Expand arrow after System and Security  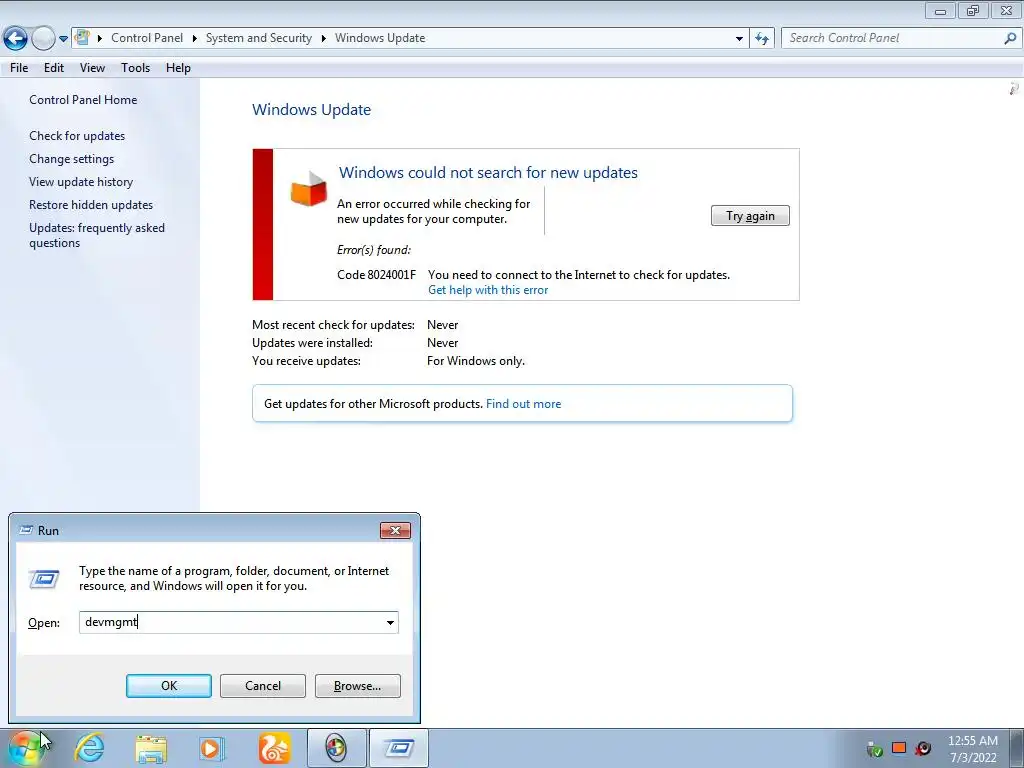[323, 39]
